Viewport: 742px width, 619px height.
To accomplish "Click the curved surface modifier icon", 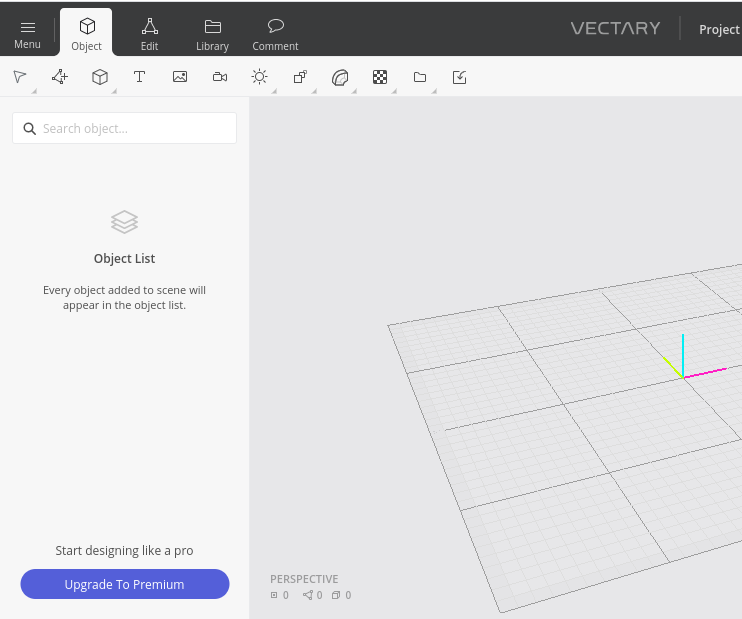I will pyautogui.click(x=340, y=77).
